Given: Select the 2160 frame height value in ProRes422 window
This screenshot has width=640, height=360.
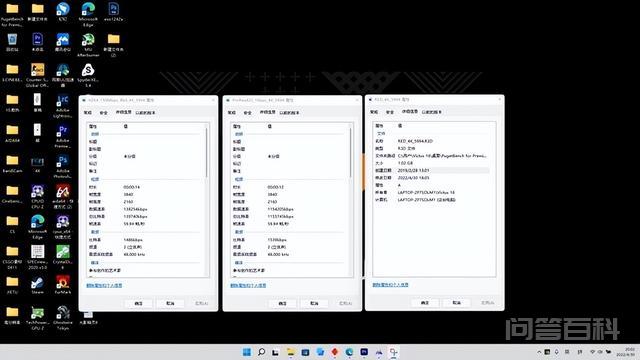Looking at the screenshot, I should [272, 202].
